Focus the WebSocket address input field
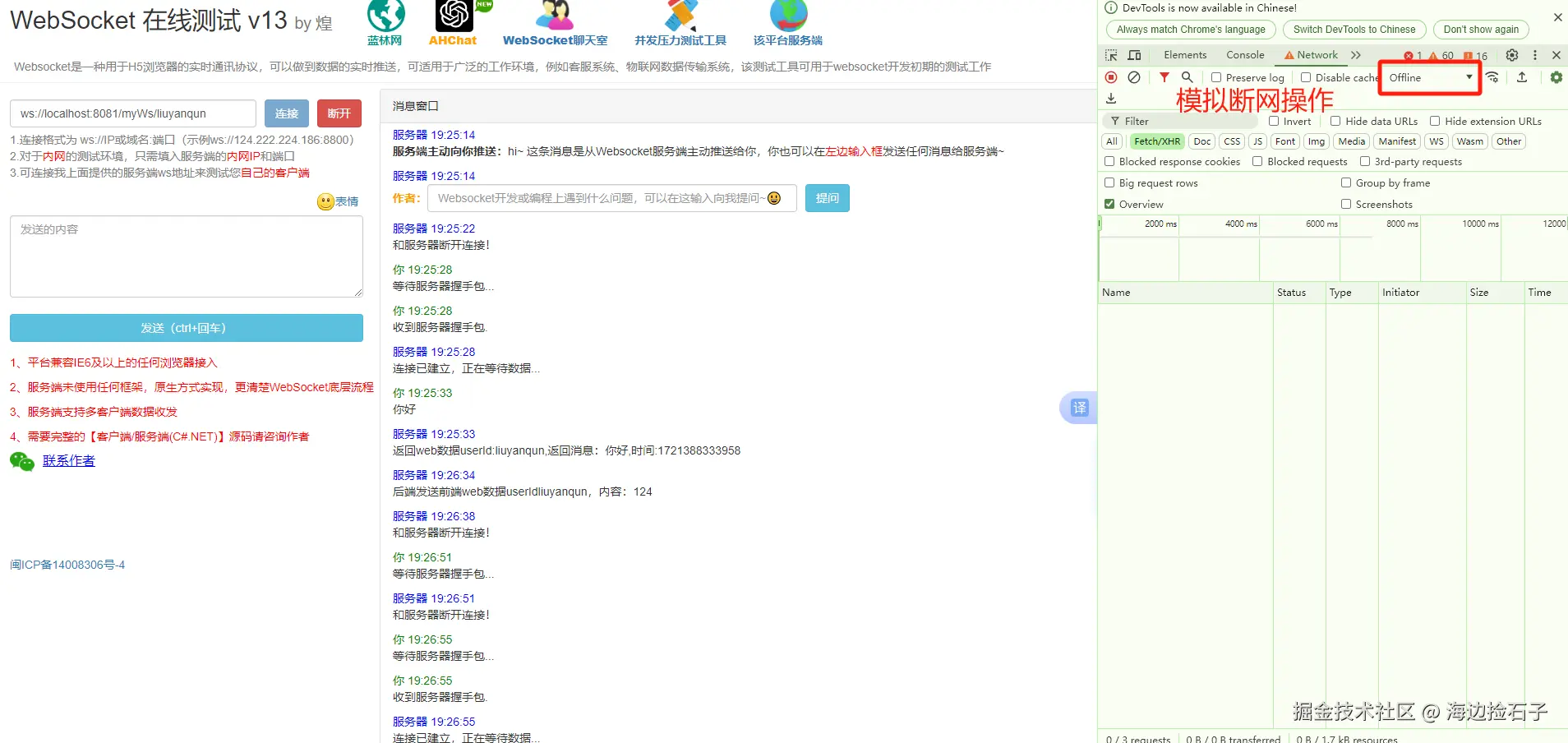1568x743 pixels. (x=133, y=113)
